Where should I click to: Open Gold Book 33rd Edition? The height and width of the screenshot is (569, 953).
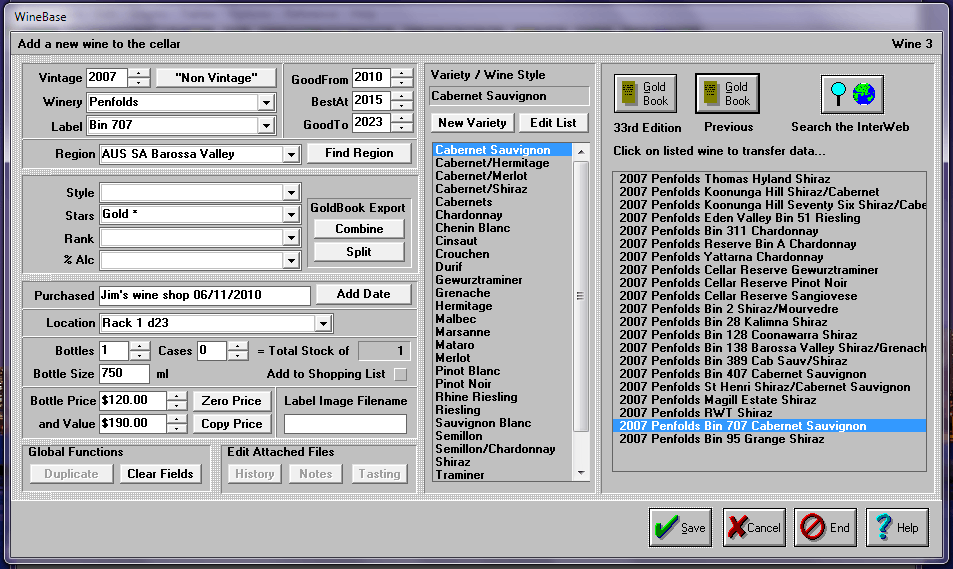(x=645, y=94)
